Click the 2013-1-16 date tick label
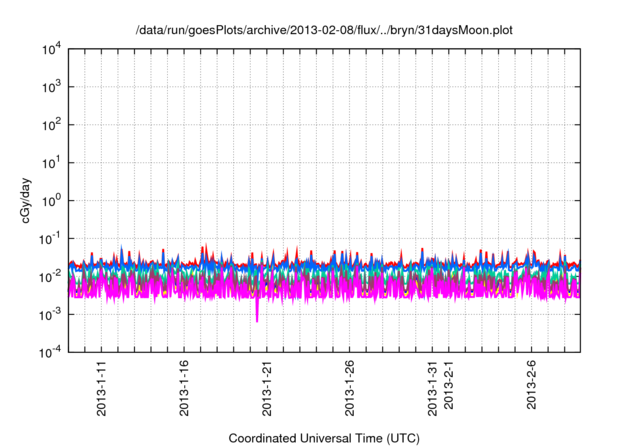 (x=184, y=388)
